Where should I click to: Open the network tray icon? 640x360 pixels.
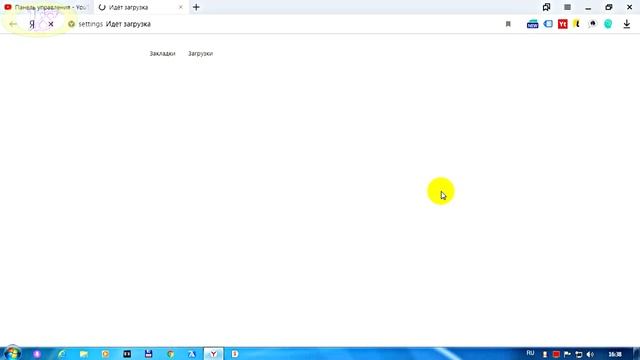pos(579,354)
